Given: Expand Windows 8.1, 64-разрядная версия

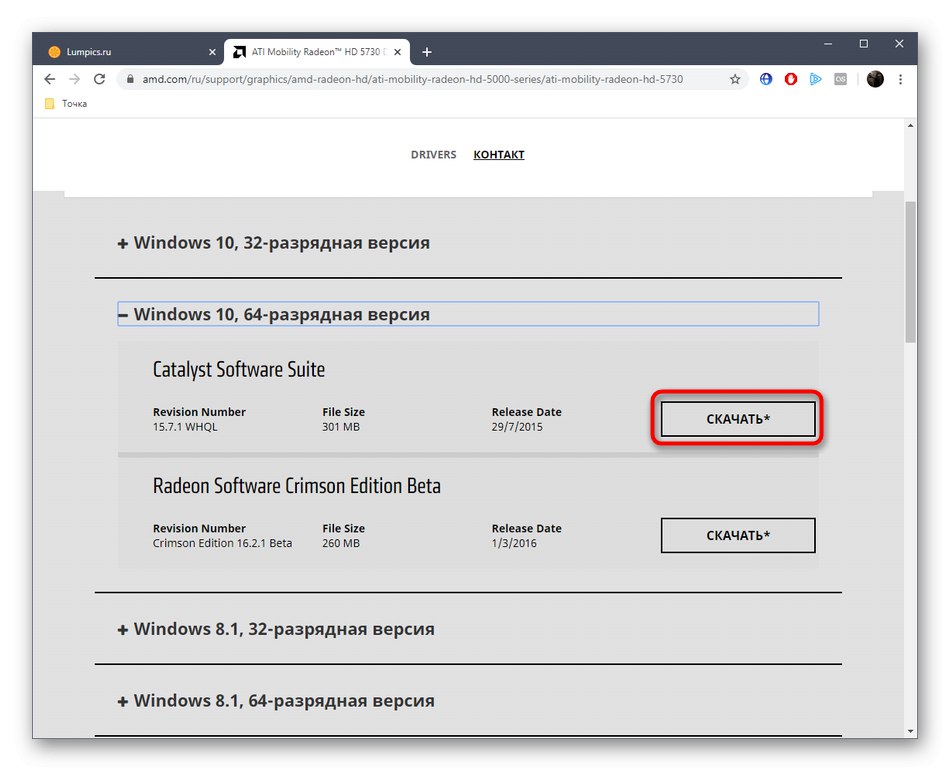Looking at the screenshot, I should pos(276,701).
